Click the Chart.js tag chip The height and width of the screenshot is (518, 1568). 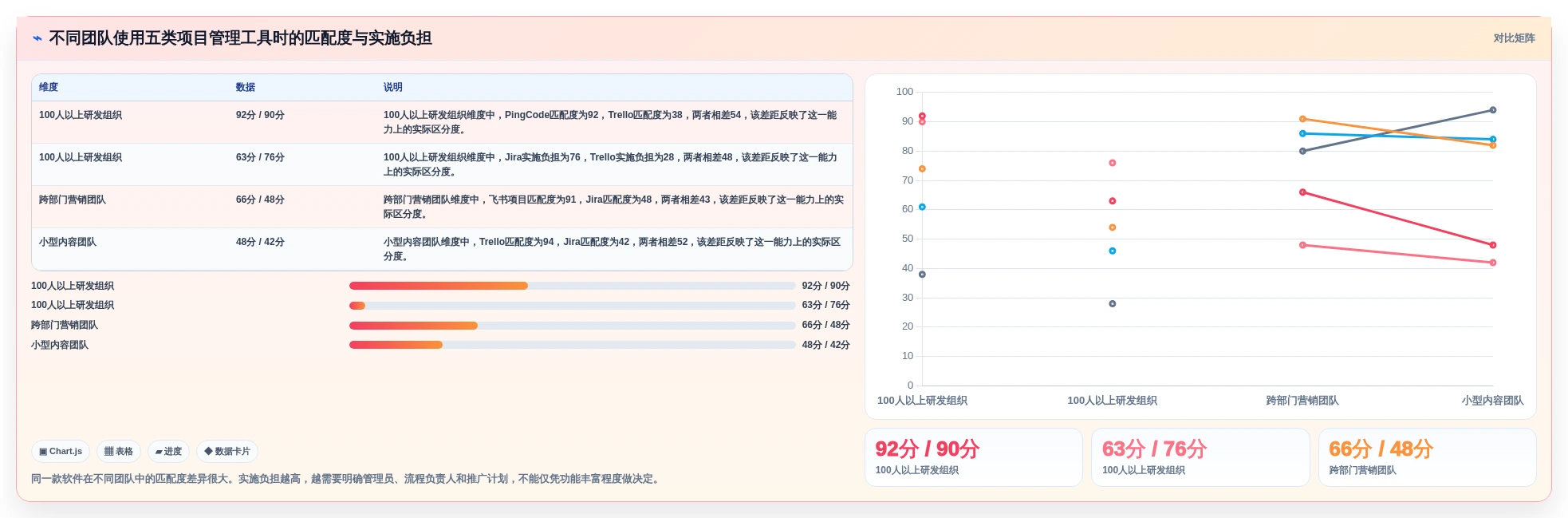61,451
